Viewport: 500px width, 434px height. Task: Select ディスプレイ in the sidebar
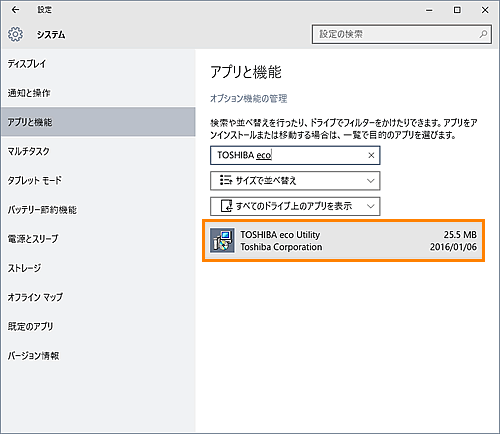(x=98, y=64)
